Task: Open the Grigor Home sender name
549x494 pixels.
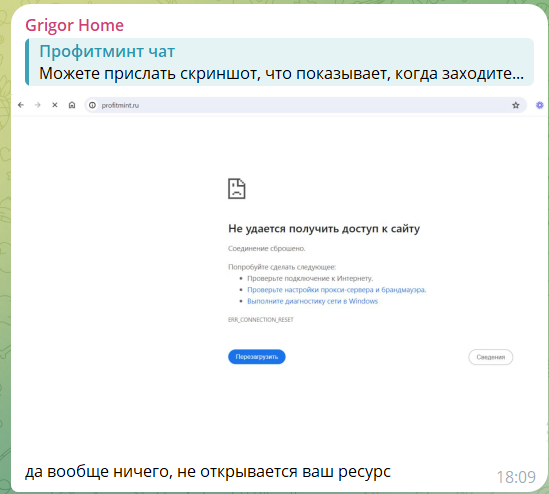Action: [x=74, y=25]
